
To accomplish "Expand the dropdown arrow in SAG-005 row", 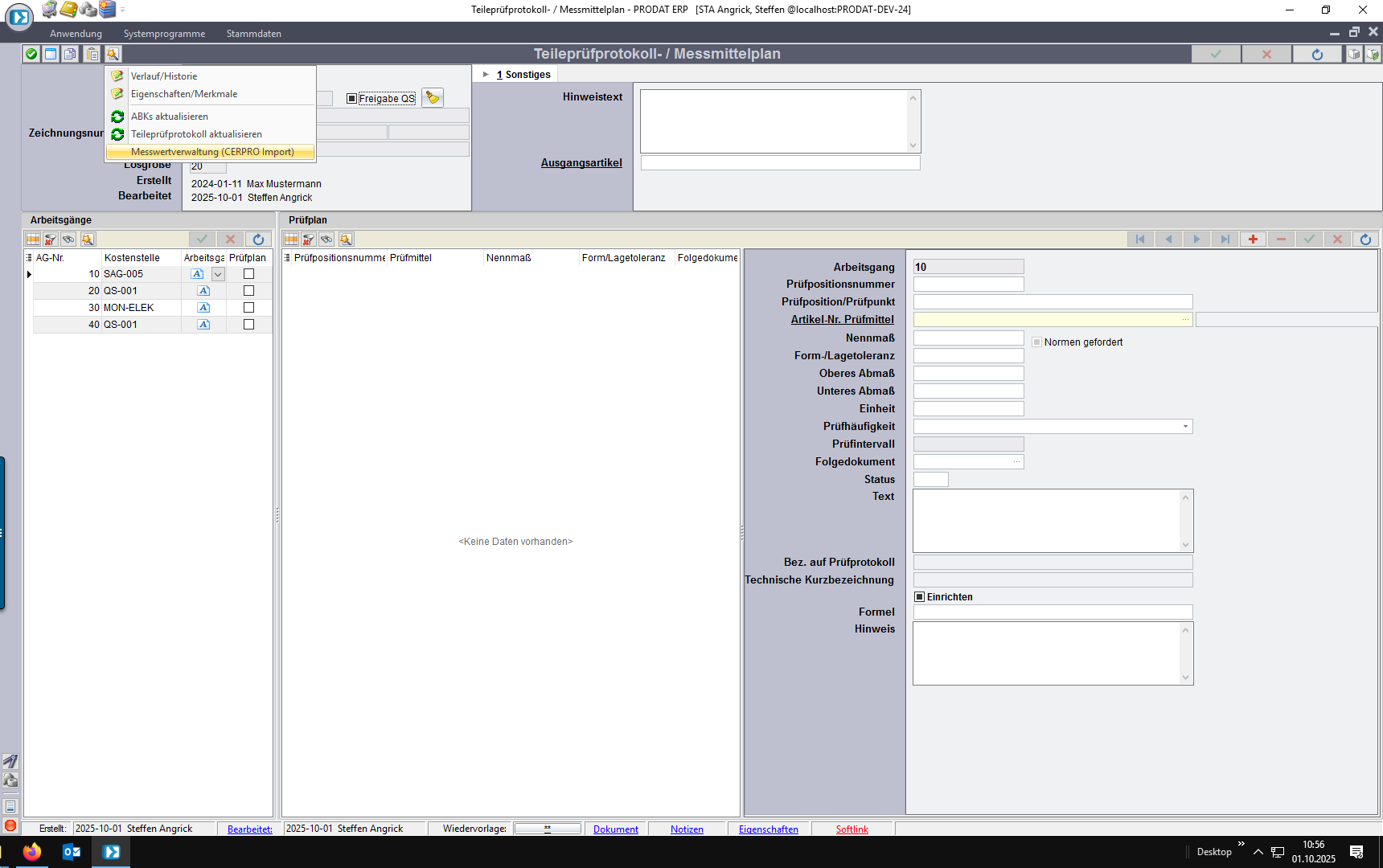I will coord(218,274).
